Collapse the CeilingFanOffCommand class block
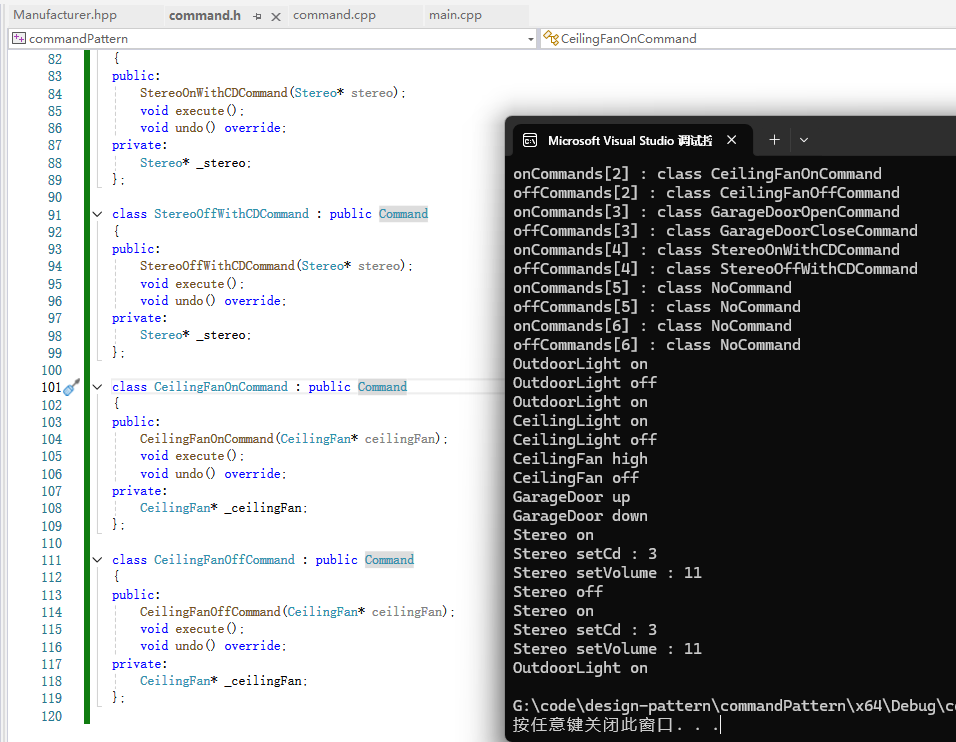 click(97, 560)
